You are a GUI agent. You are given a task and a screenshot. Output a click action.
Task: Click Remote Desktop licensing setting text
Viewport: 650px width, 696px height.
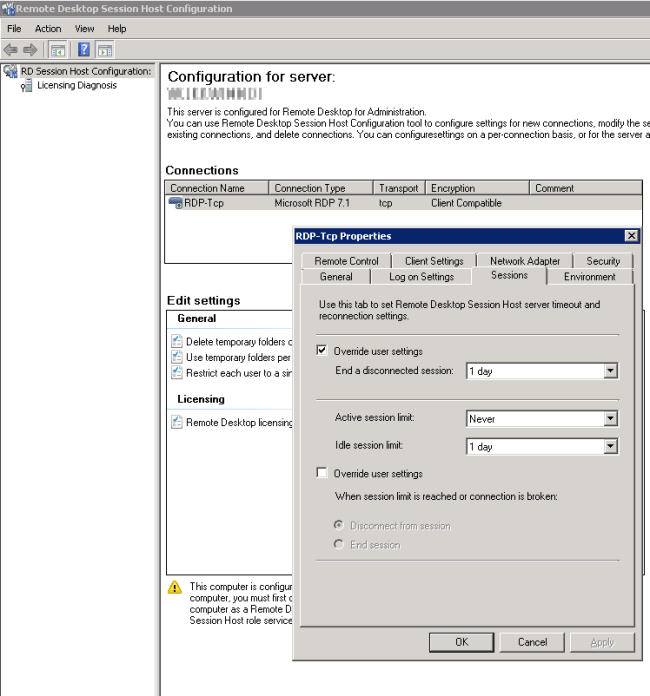(239, 422)
